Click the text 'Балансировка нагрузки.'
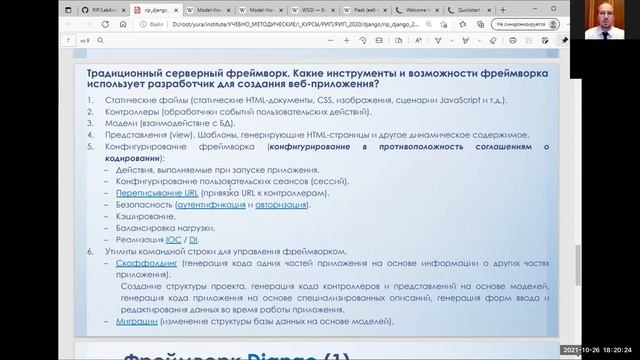Image resolution: width=640 pixels, height=360 pixels. click(x=165, y=228)
